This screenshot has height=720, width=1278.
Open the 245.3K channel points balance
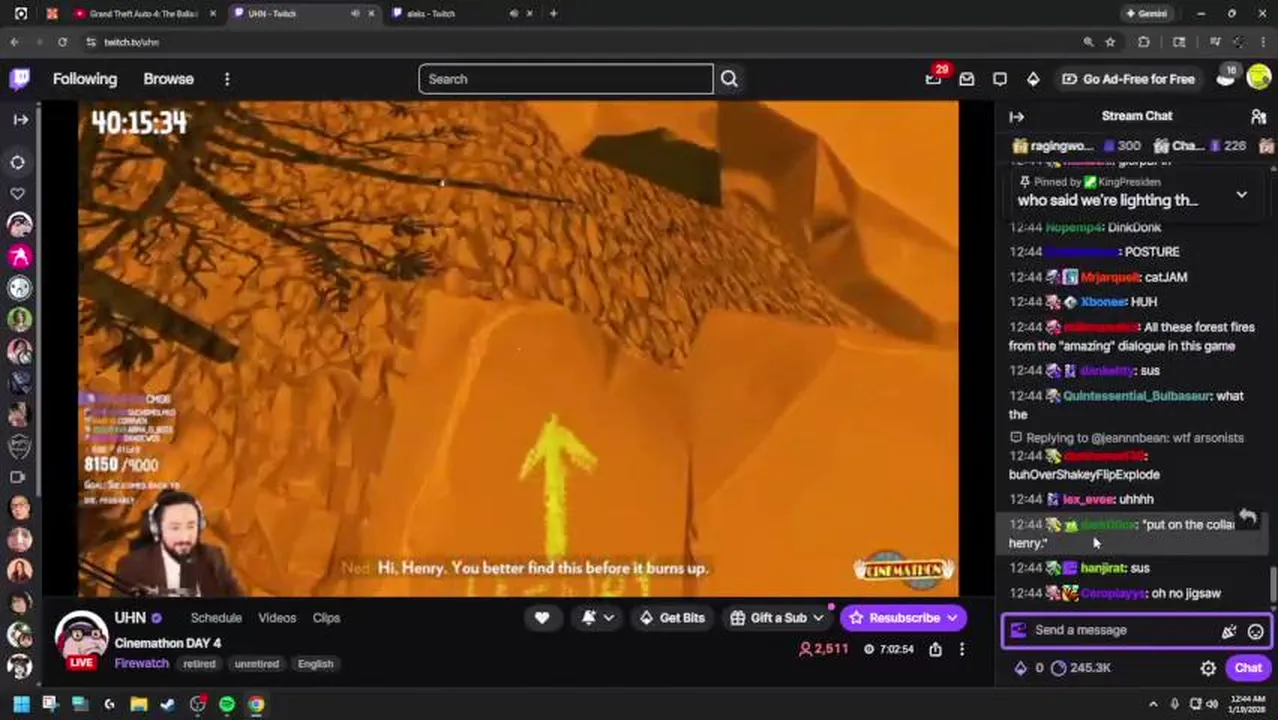tap(1081, 668)
